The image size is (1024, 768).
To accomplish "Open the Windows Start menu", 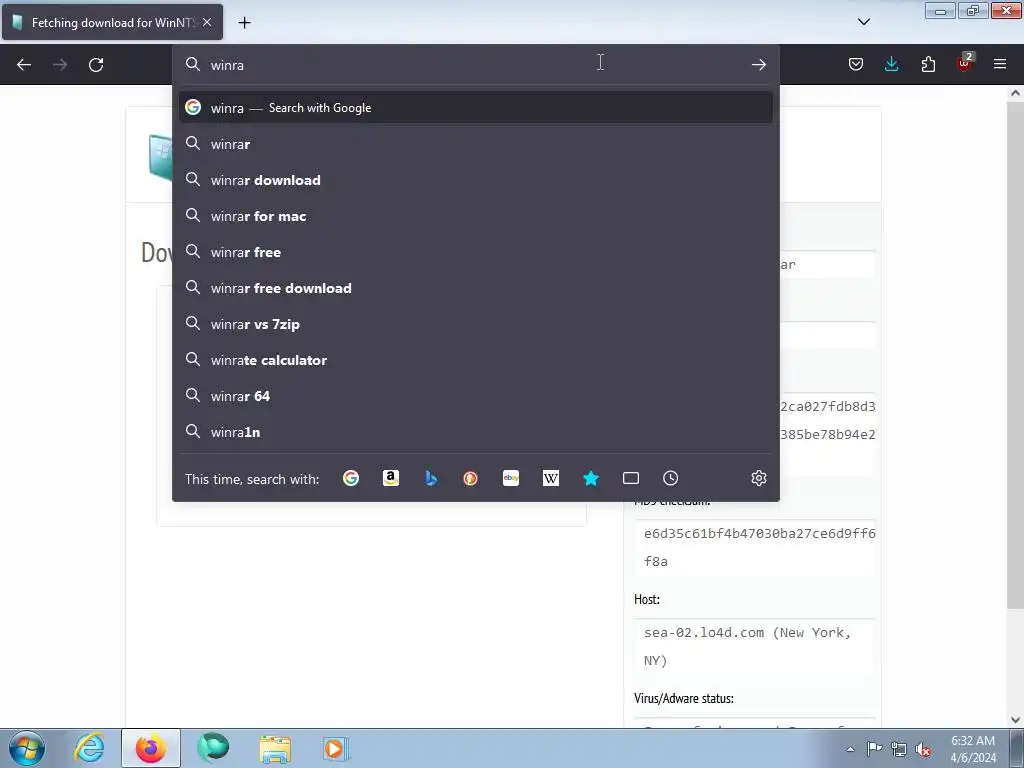I will coord(27,748).
